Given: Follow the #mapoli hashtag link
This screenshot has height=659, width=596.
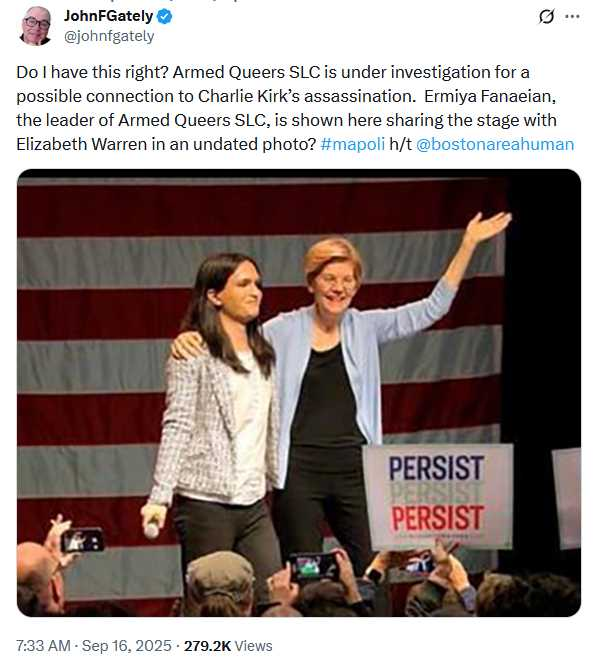Looking at the screenshot, I should click(x=352, y=144).
